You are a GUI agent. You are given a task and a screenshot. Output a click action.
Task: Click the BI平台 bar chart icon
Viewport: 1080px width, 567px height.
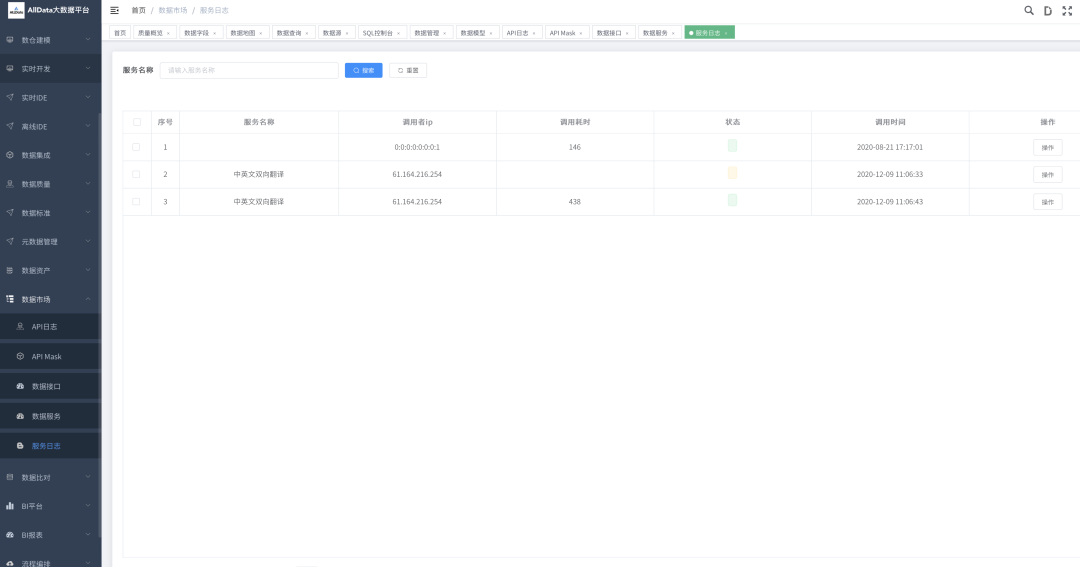click(x=10, y=506)
